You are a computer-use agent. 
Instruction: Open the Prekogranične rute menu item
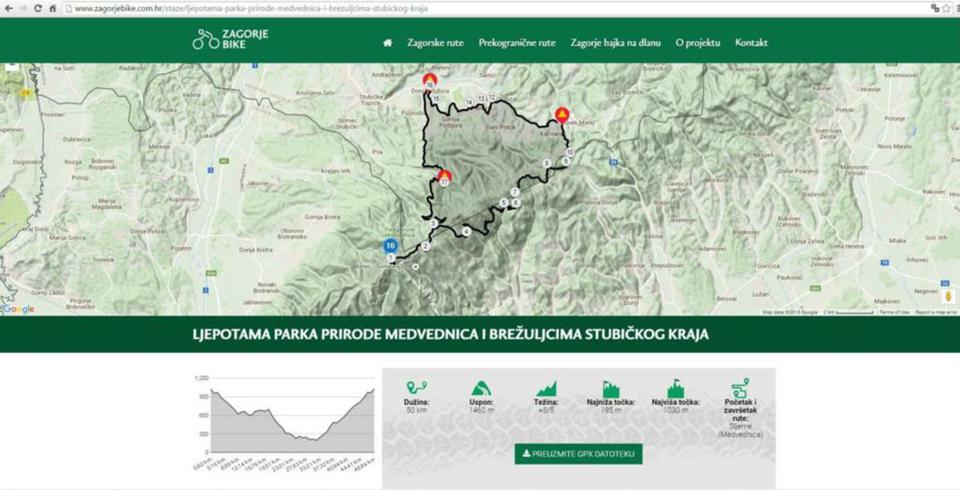click(517, 43)
